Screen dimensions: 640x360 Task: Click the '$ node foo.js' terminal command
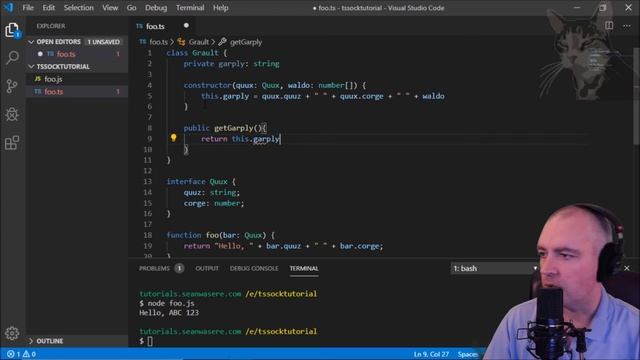pyautogui.click(x=167, y=303)
